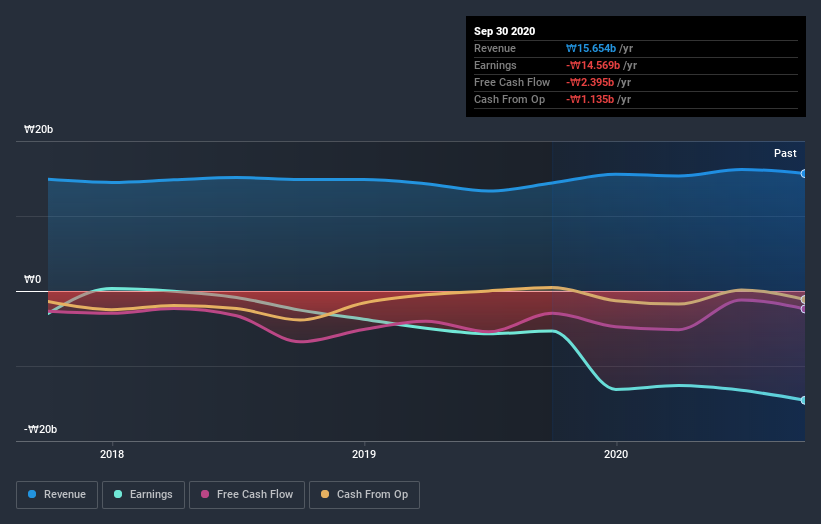Click the ₩0 y-axis label

32,280
